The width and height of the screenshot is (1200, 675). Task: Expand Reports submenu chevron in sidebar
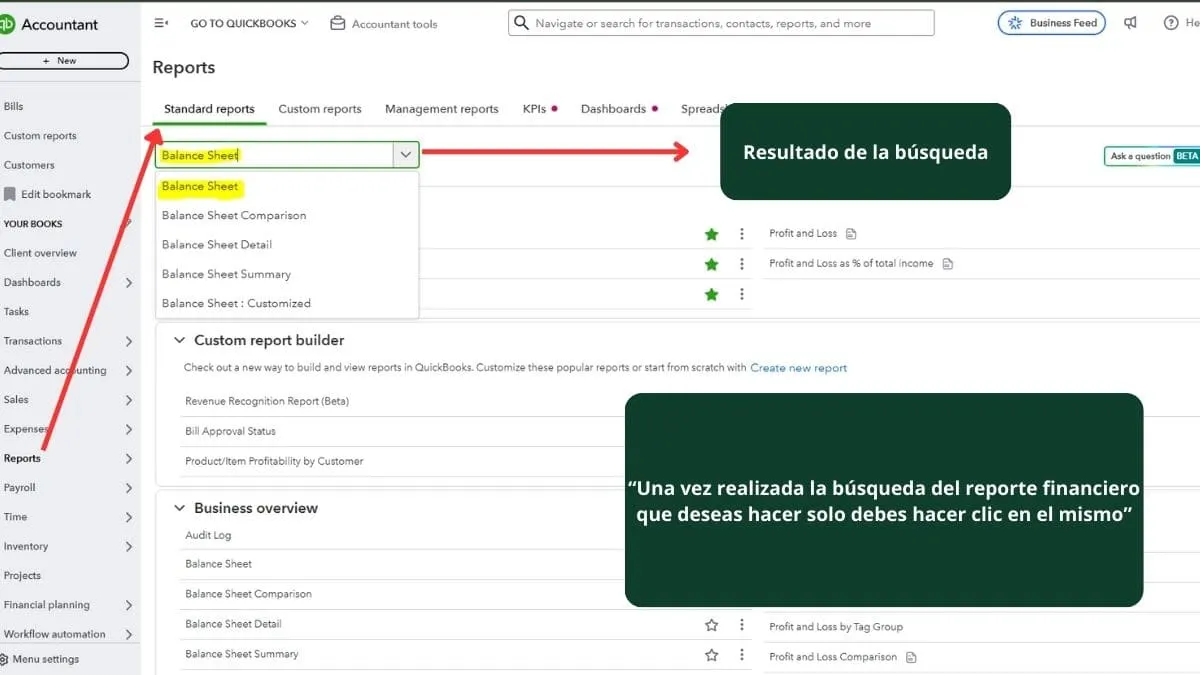coord(128,459)
